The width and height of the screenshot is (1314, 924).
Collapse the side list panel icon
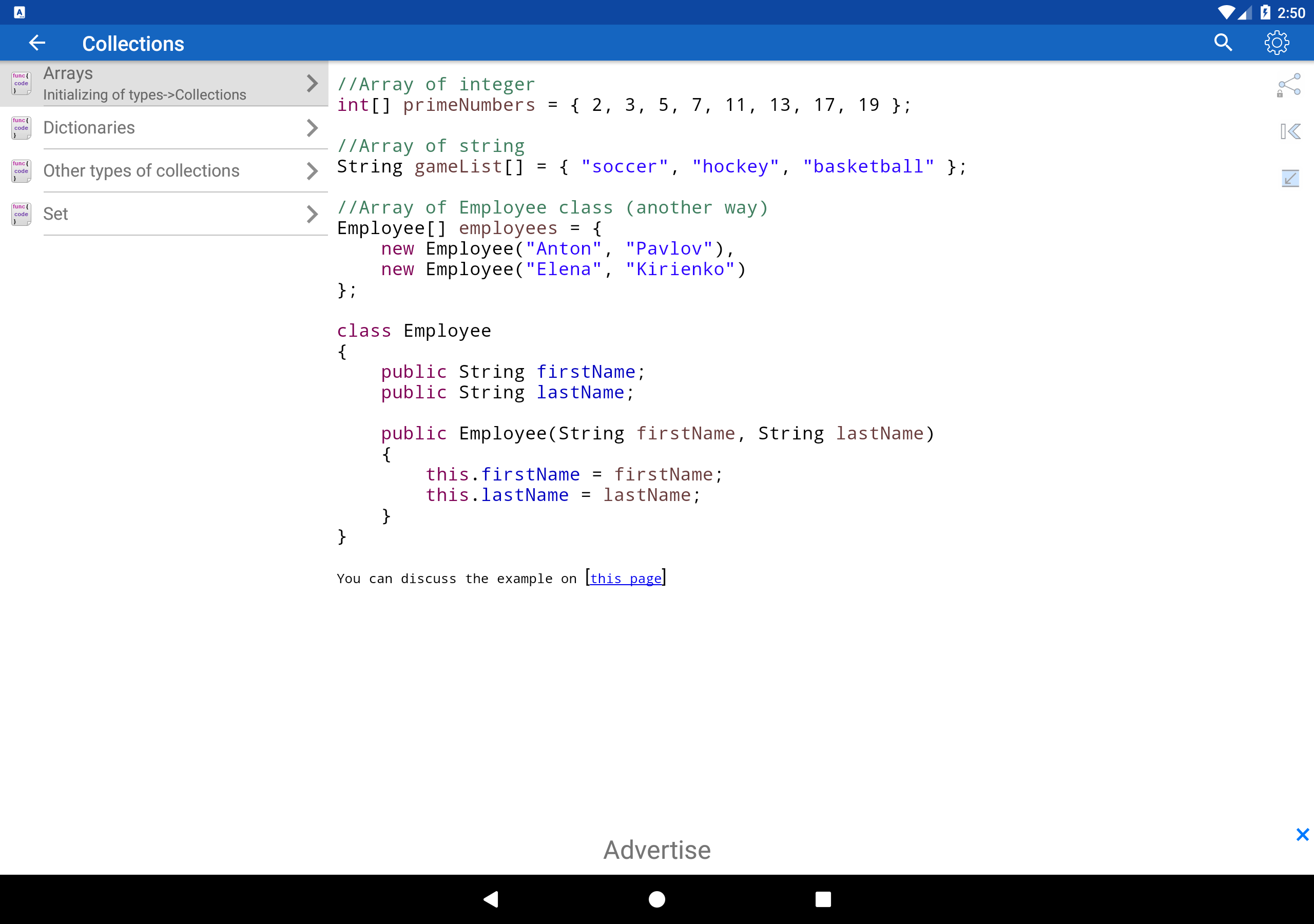tap(1290, 132)
